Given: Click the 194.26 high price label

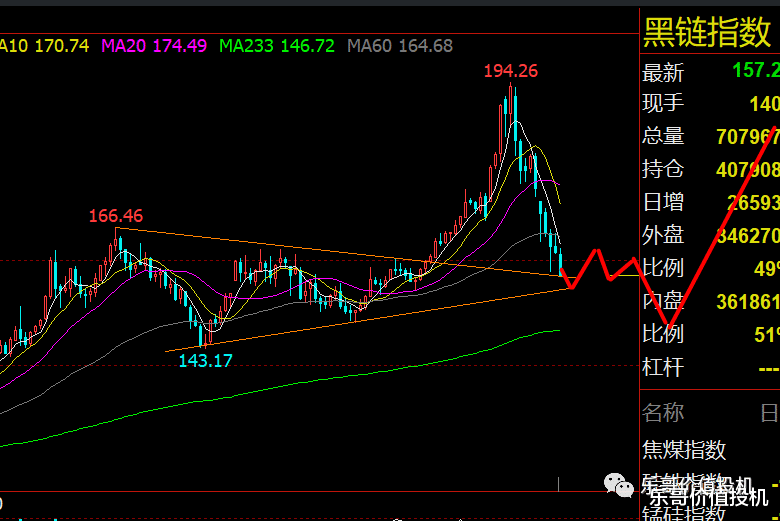Looking at the screenshot, I should [511, 71].
